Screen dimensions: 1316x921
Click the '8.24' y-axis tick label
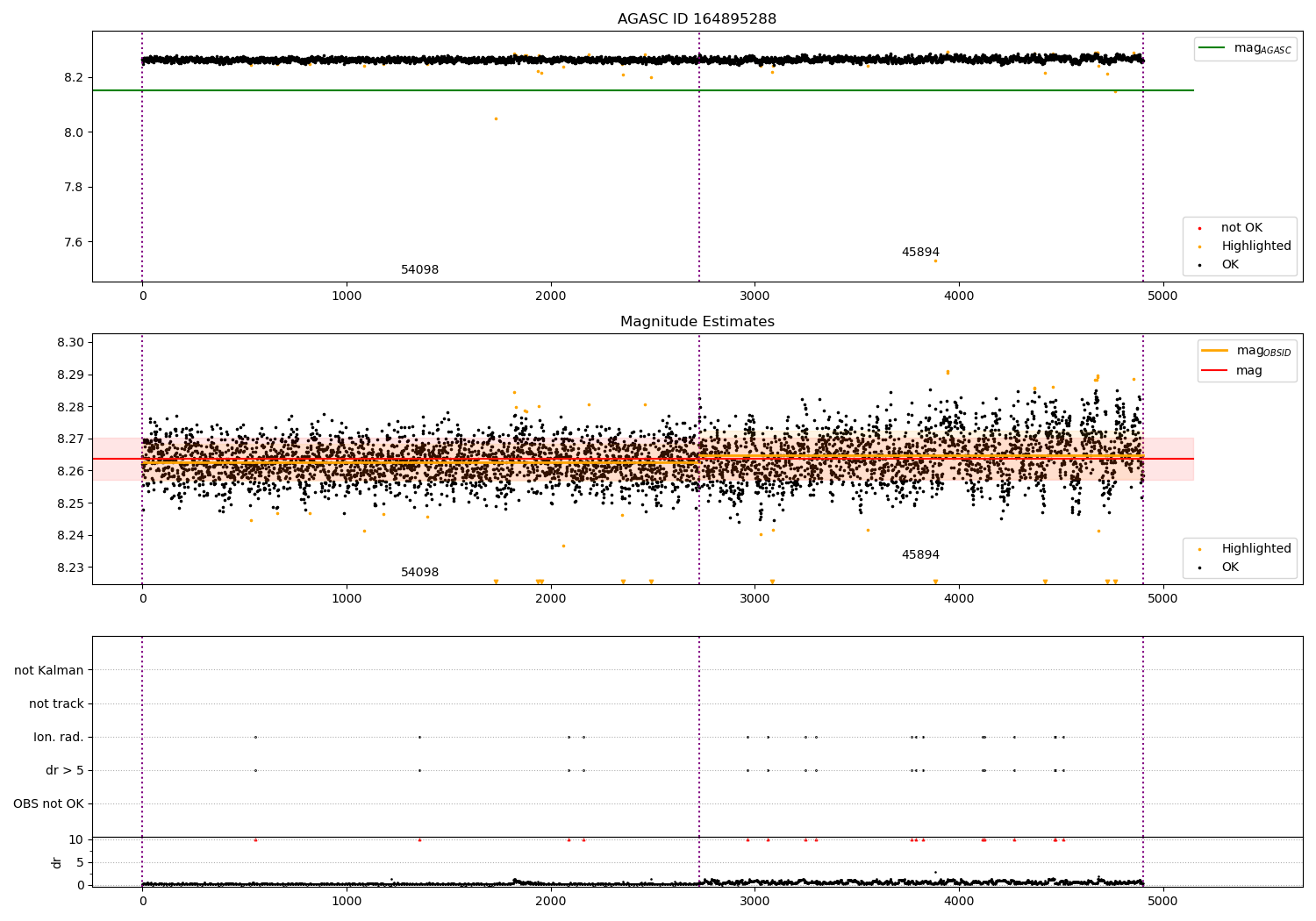tap(70, 536)
